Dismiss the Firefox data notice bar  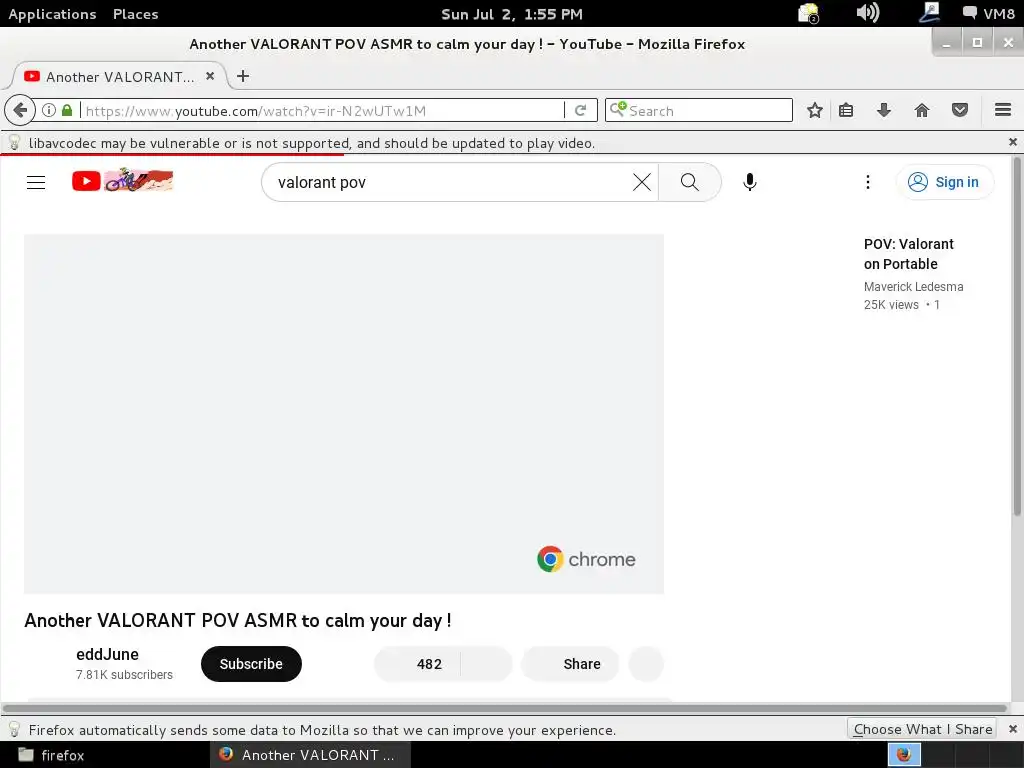[1013, 729]
